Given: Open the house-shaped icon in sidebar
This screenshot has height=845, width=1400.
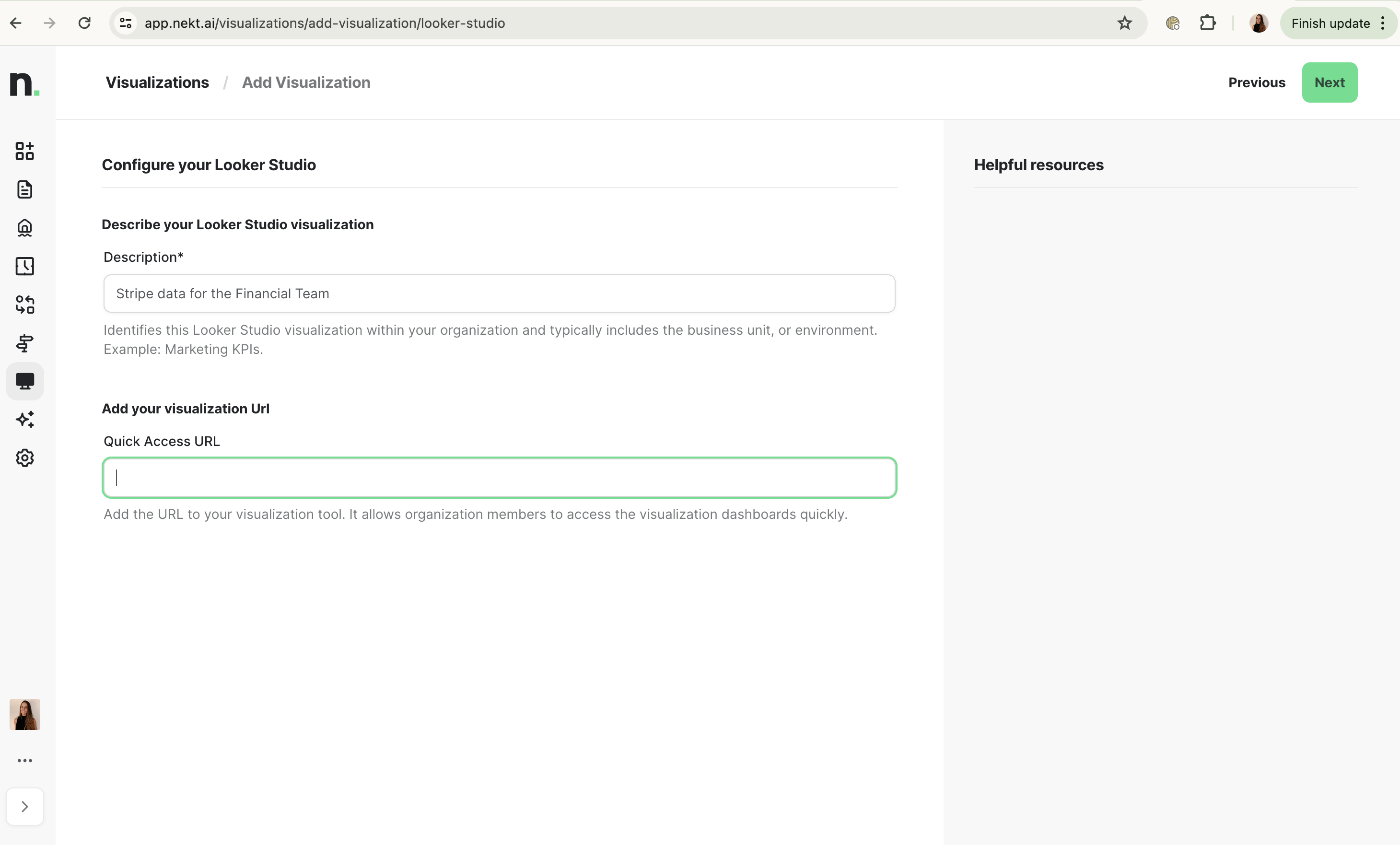Looking at the screenshot, I should coord(24,228).
